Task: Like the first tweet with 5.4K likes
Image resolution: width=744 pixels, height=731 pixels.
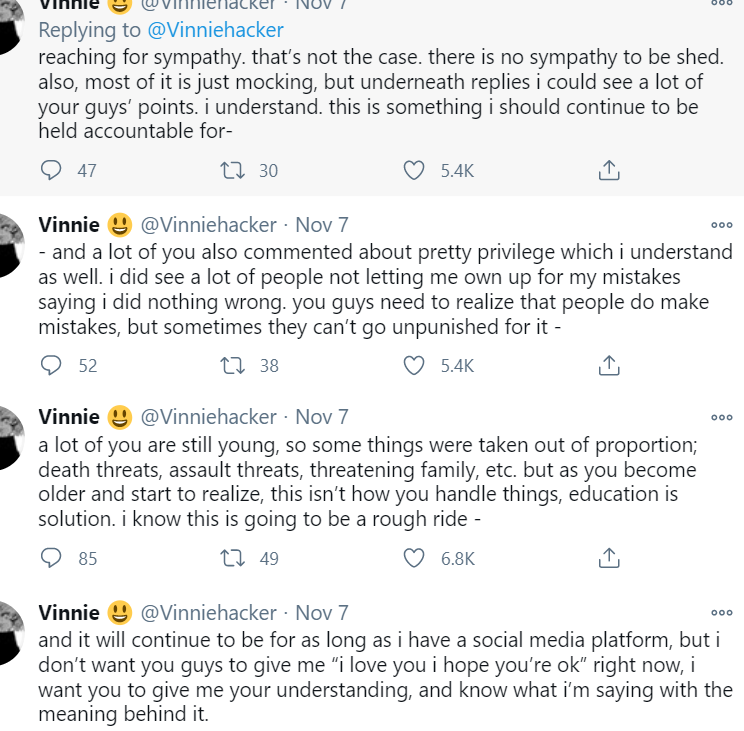Action: (414, 170)
